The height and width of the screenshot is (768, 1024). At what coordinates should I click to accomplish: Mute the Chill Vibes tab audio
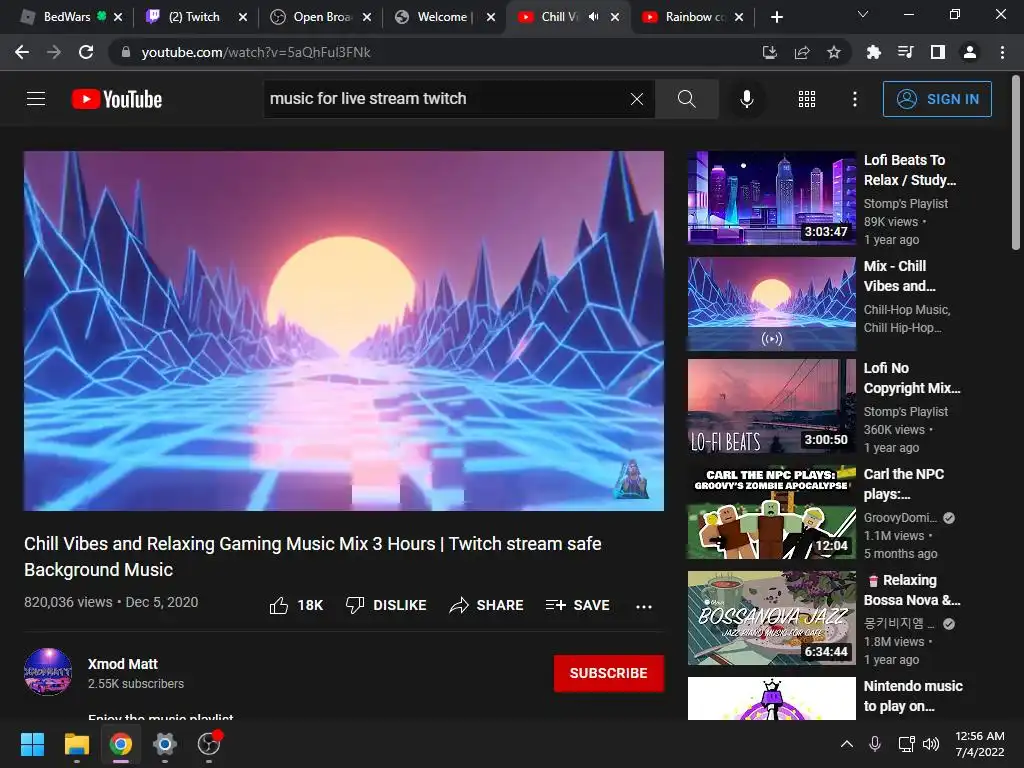pyautogui.click(x=593, y=17)
